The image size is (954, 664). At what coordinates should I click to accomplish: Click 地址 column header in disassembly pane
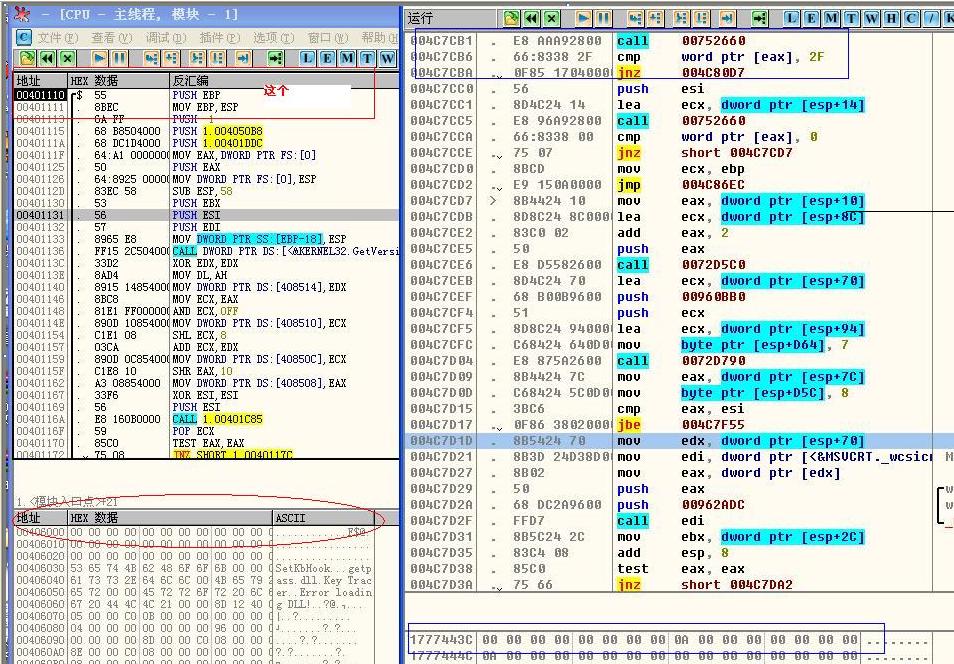[x=41, y=80]
